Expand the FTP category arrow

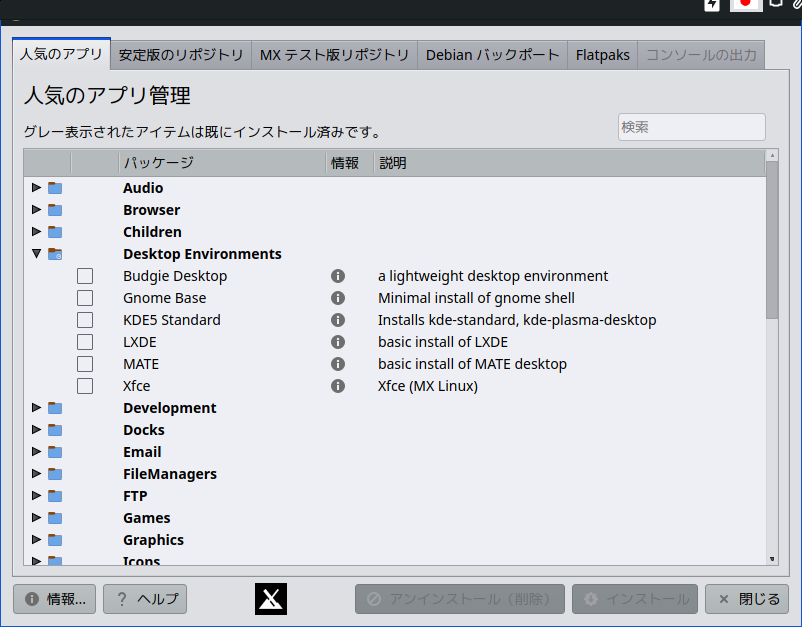pos(36,496)
